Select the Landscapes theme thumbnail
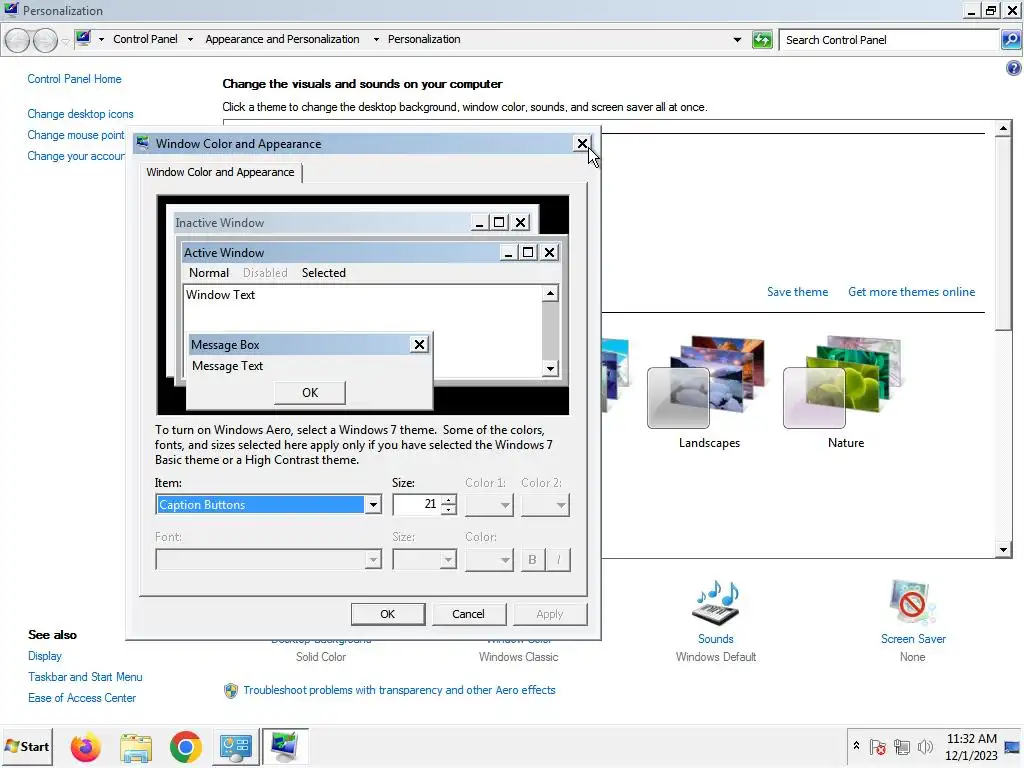 coord(709,382)
